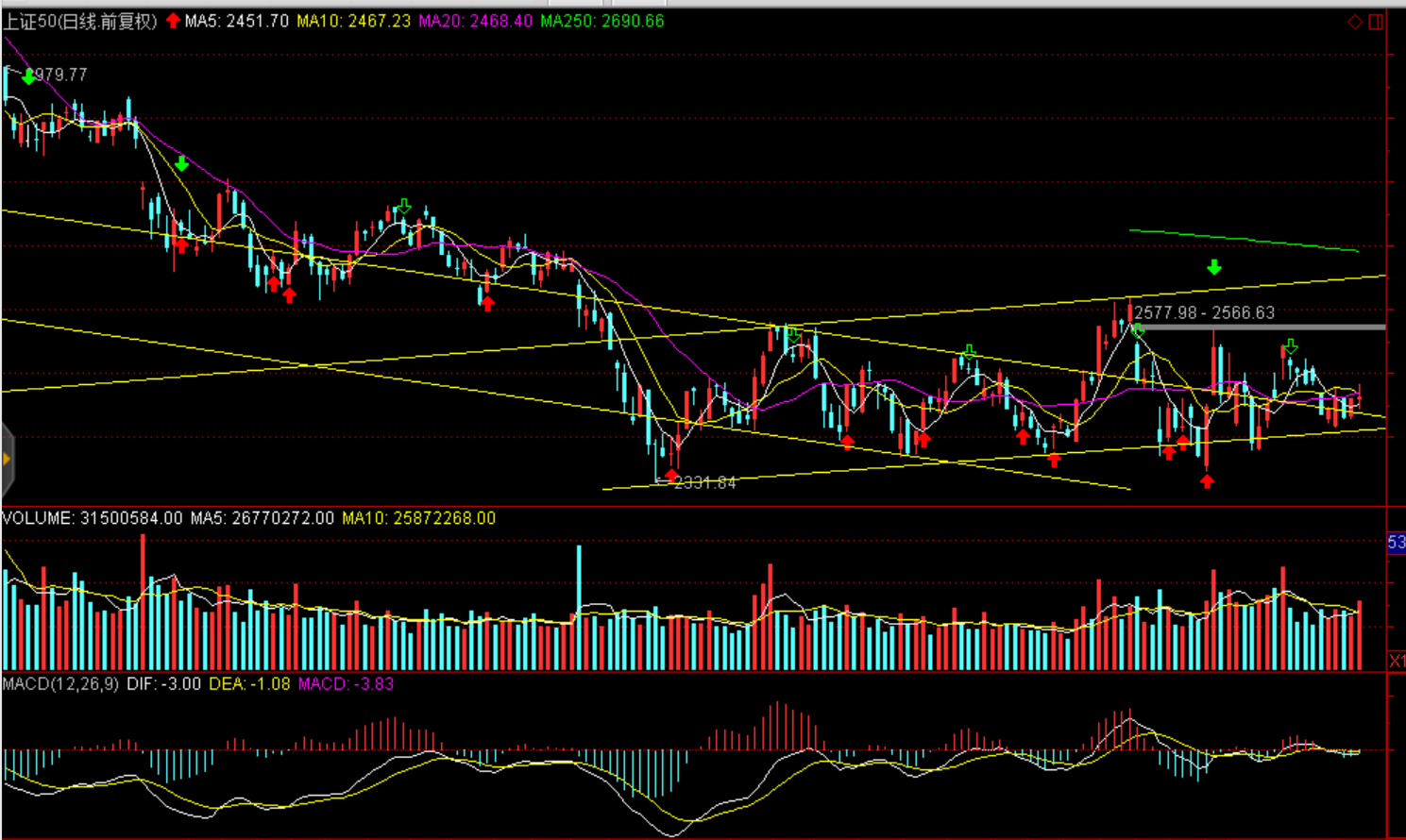This screenshot has height=840, width=1406.
Task: Click the red diamond icon at top right
Action: (x=1355, y=22)
